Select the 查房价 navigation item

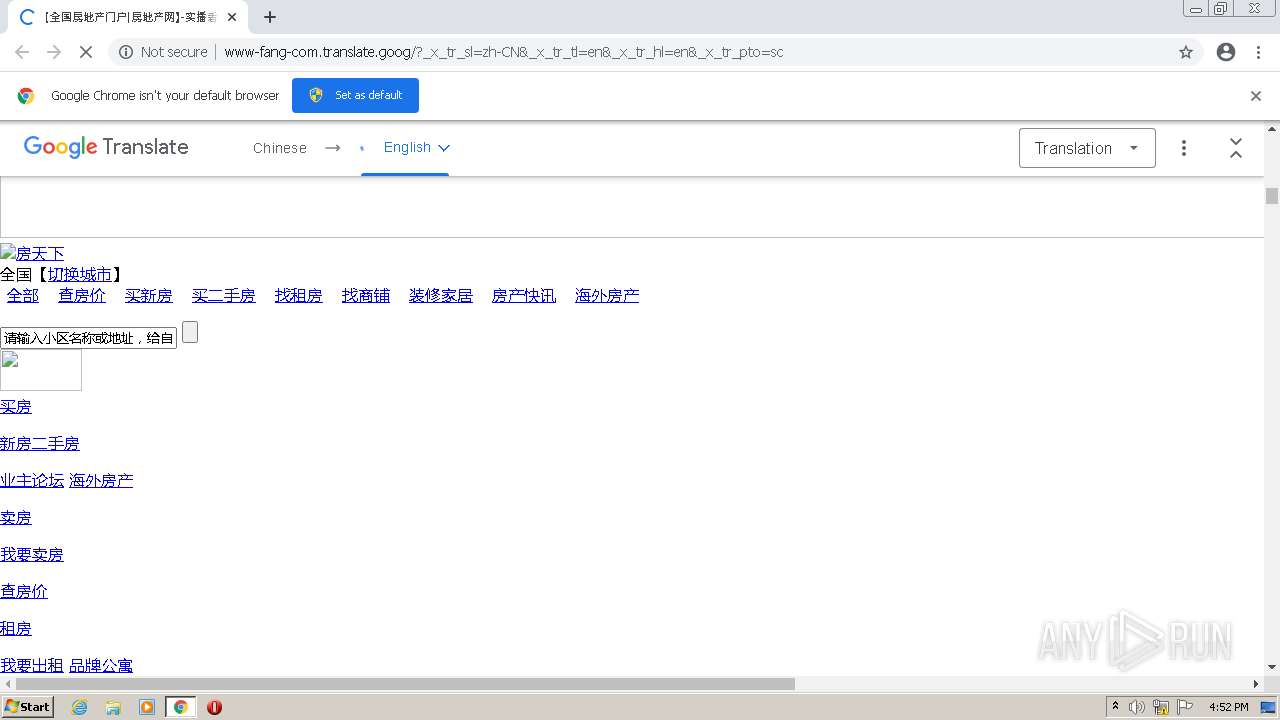(82, 296)
